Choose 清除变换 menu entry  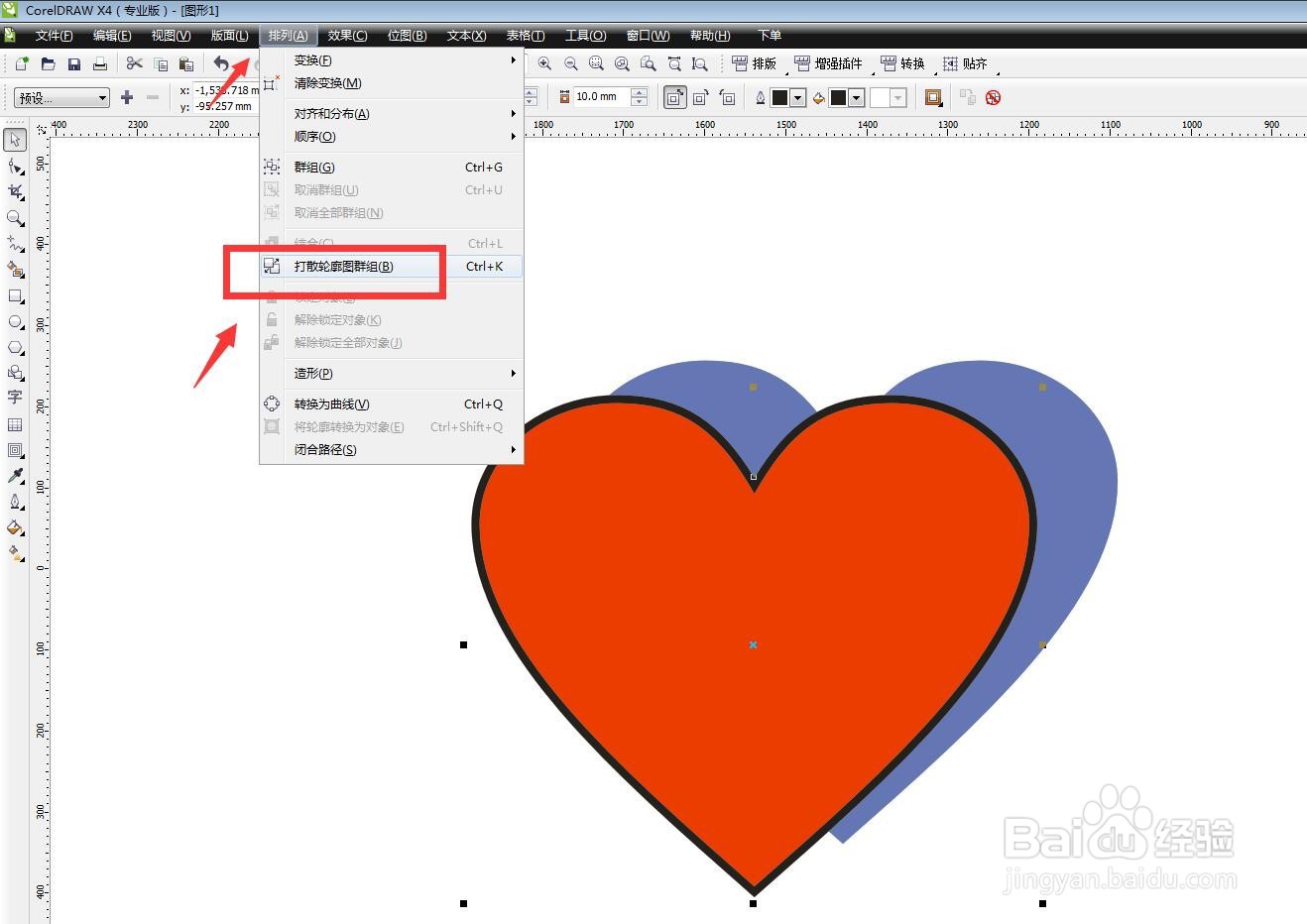pos(391,83)
